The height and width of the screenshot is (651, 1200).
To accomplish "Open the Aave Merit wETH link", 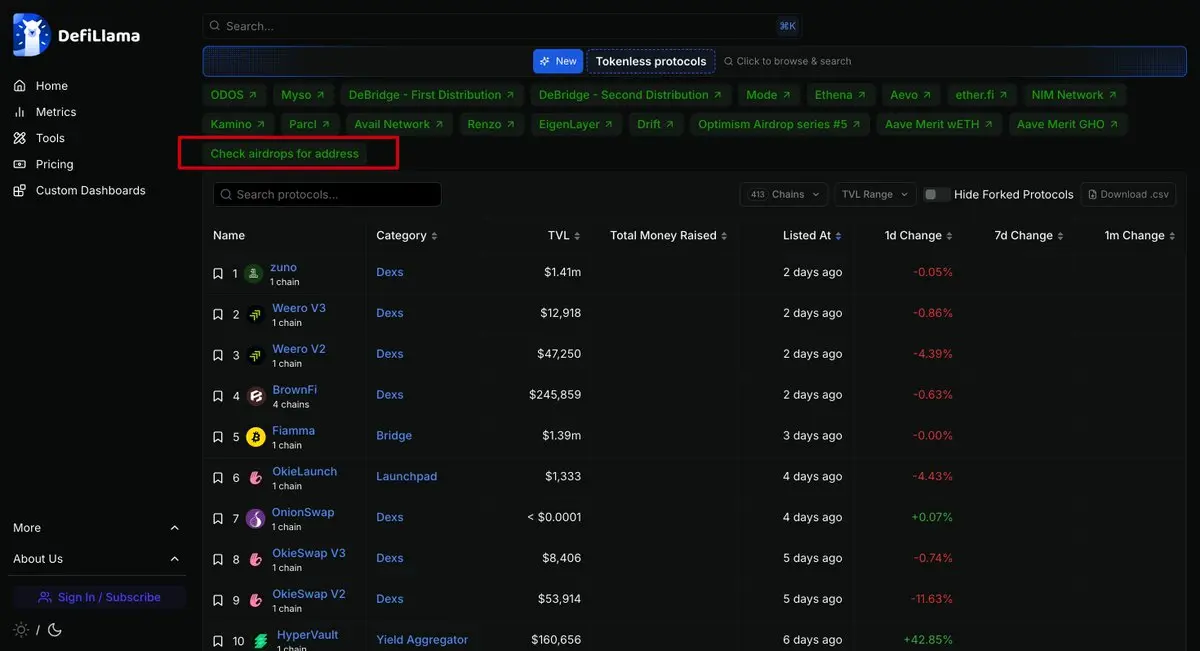I will click(939, 124).
